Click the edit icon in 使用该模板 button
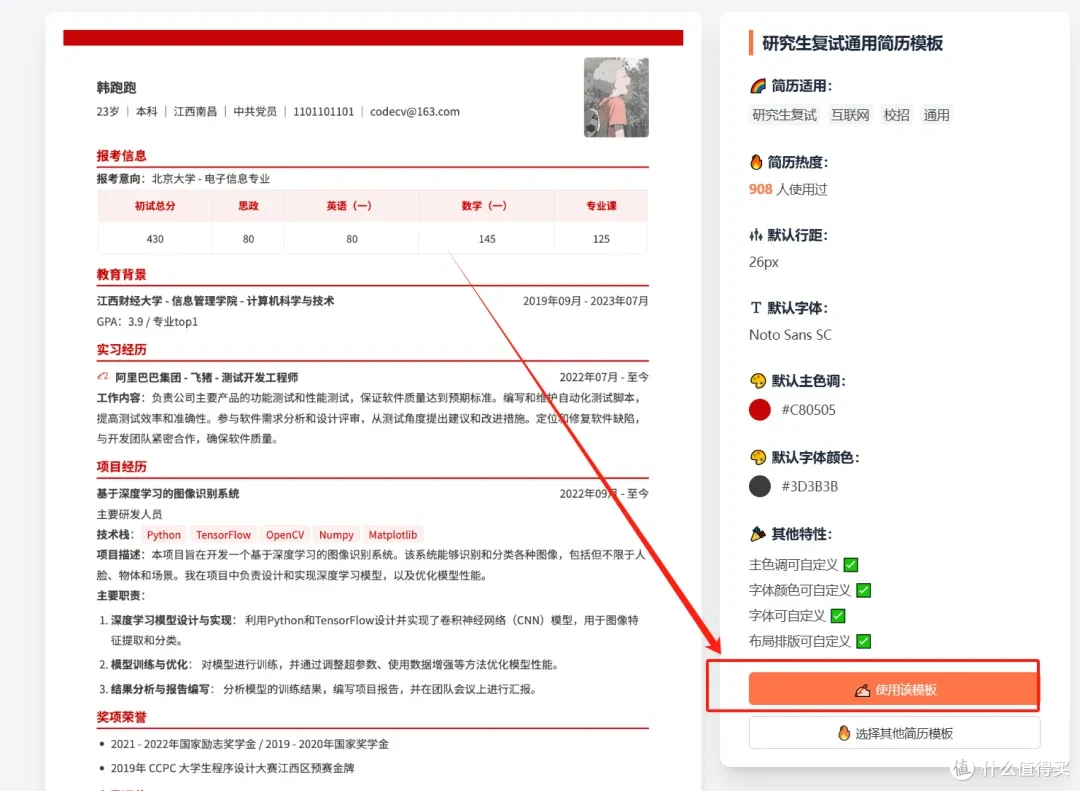Screen dimensions: 1080x791 tap(862, 690)
